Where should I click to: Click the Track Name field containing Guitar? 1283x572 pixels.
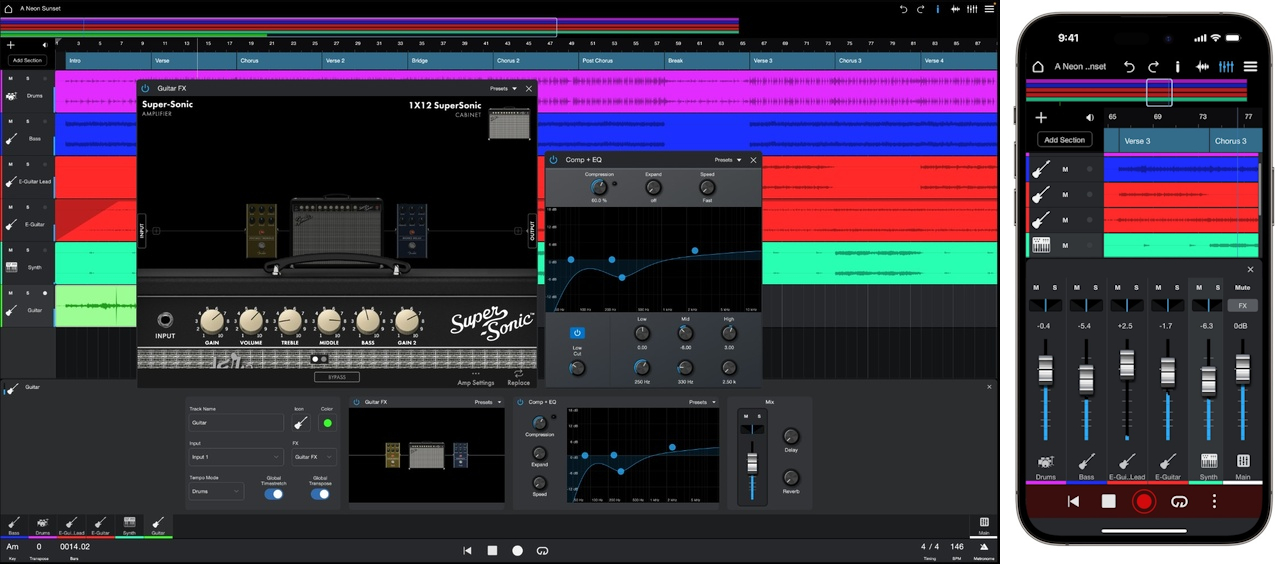click(236, 423)
